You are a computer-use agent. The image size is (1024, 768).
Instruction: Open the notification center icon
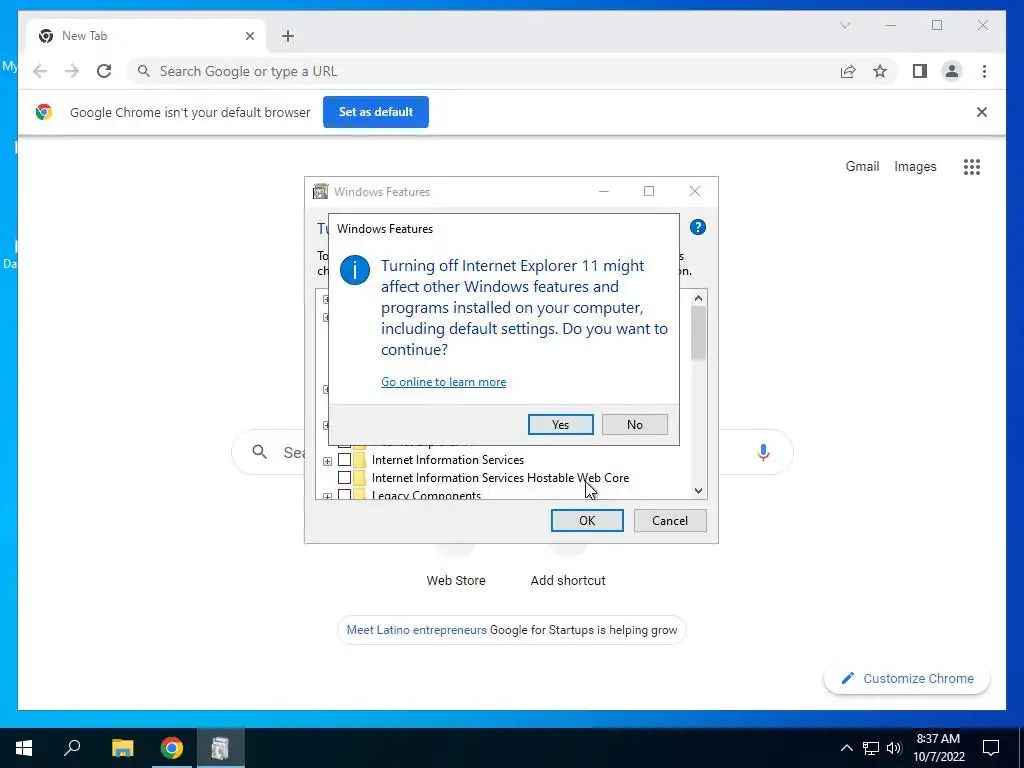click(991, 748)
